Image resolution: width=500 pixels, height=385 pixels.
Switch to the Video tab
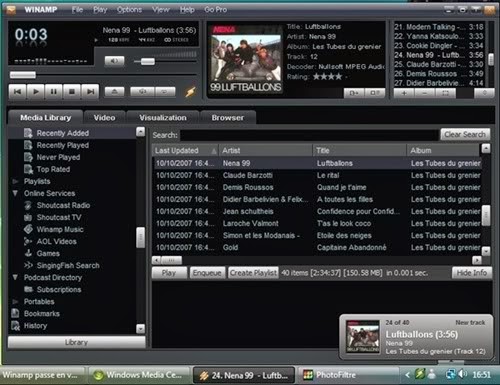(104, 118)
